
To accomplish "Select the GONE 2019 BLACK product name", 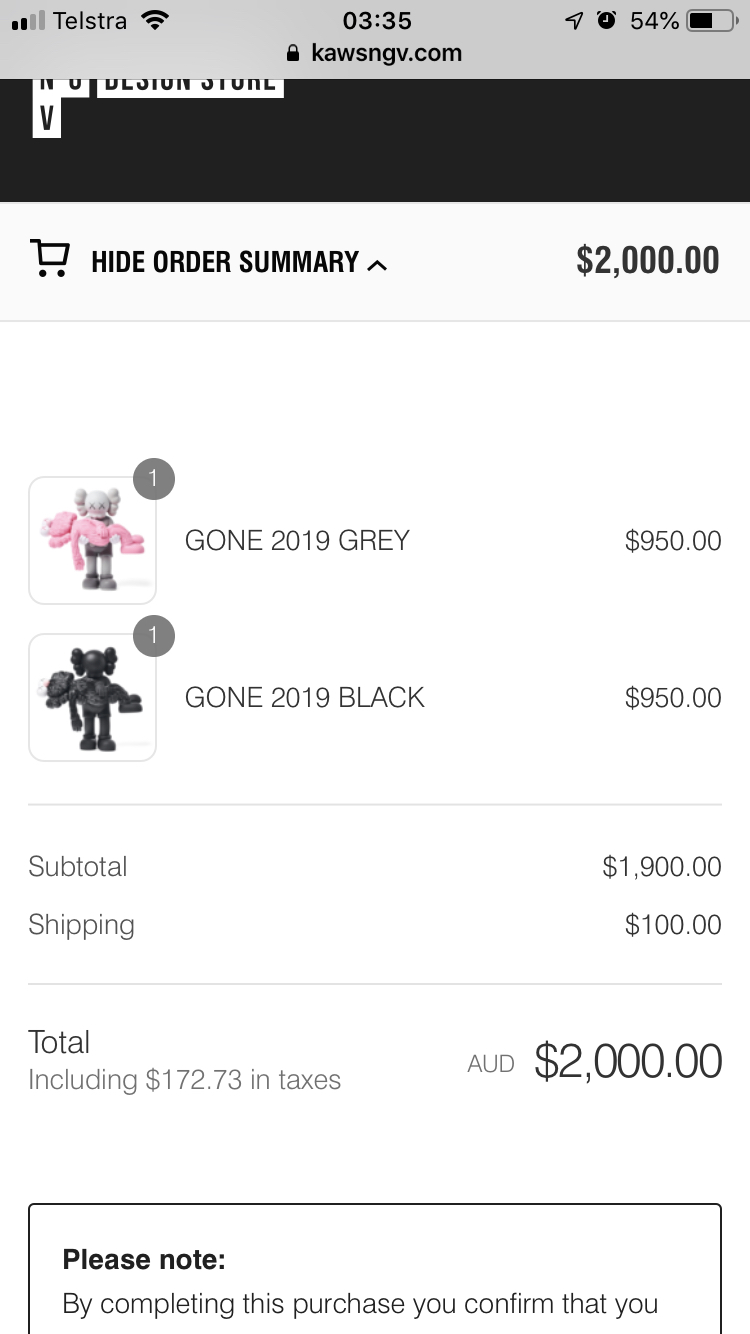I will 304,697.
